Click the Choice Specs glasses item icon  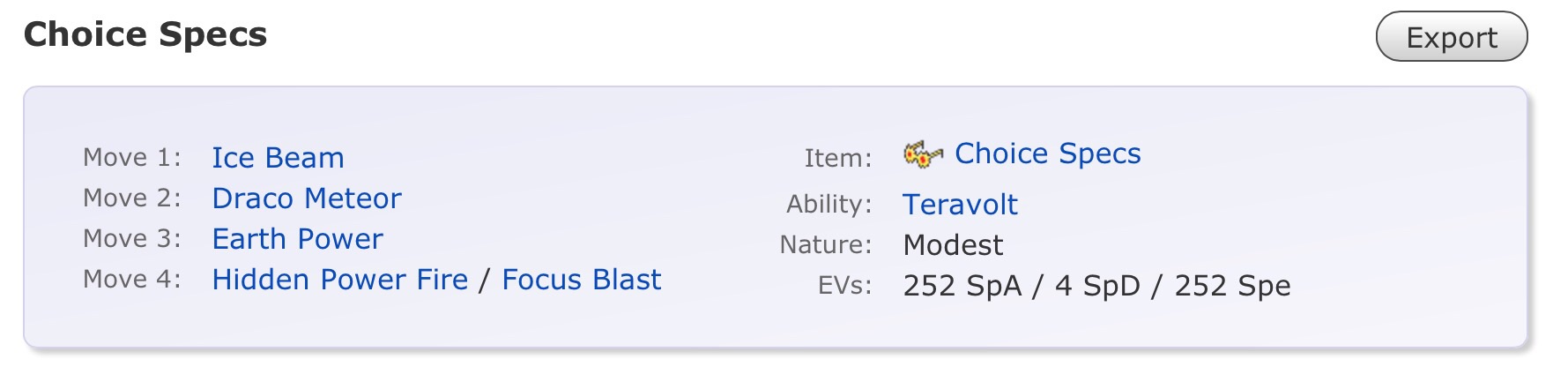(x=923, y=154)
